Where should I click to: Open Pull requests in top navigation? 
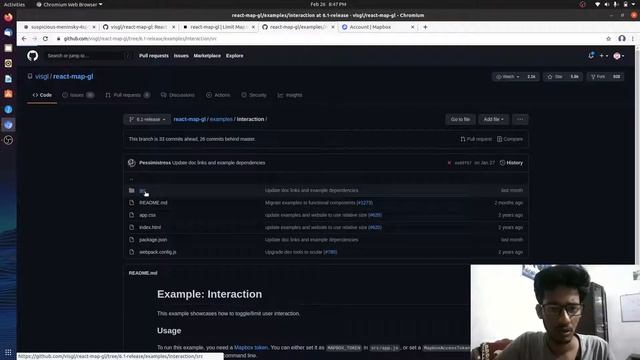tap(153, 56)
